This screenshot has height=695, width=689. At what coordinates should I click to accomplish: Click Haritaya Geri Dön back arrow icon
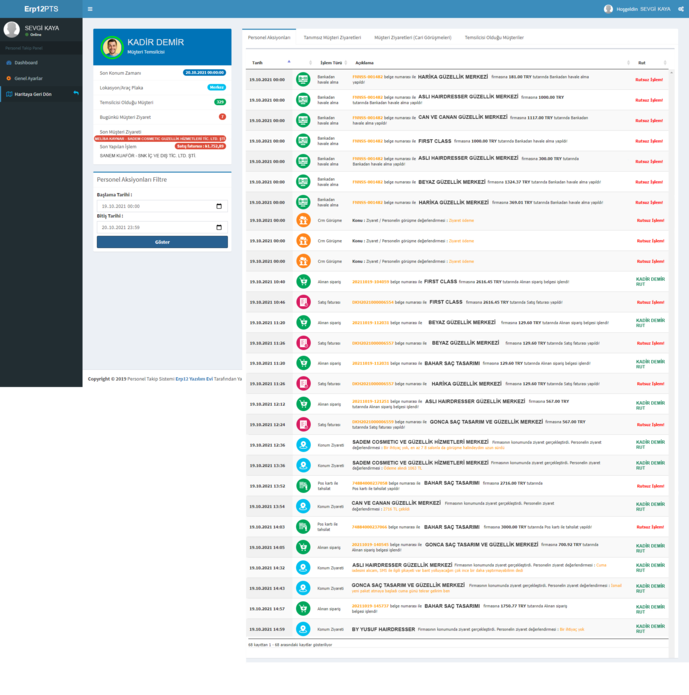point(76,93)
